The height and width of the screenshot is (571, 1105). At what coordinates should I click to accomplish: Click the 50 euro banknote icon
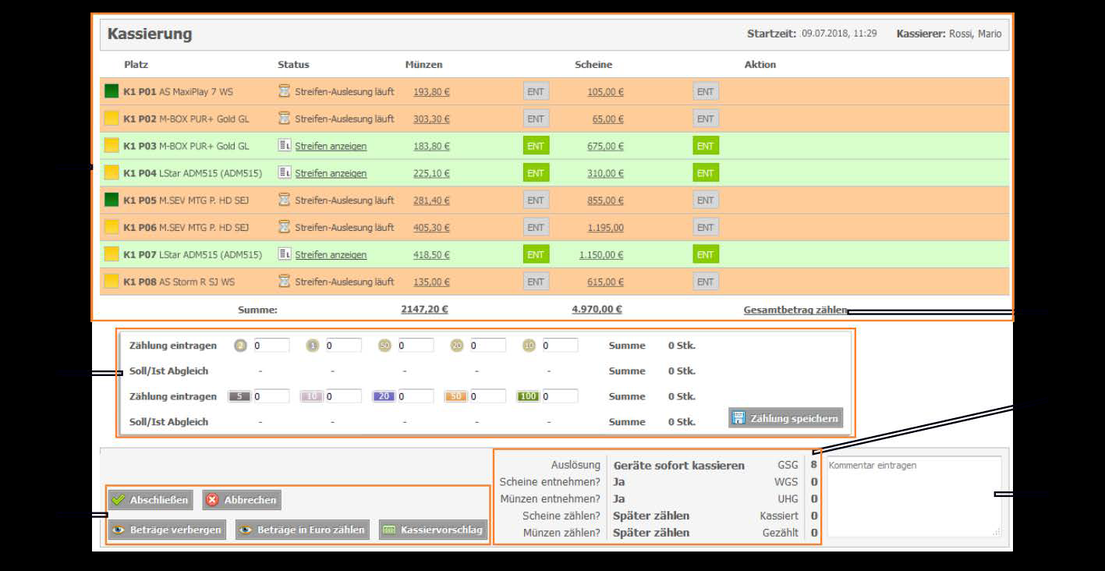(456, 397)
